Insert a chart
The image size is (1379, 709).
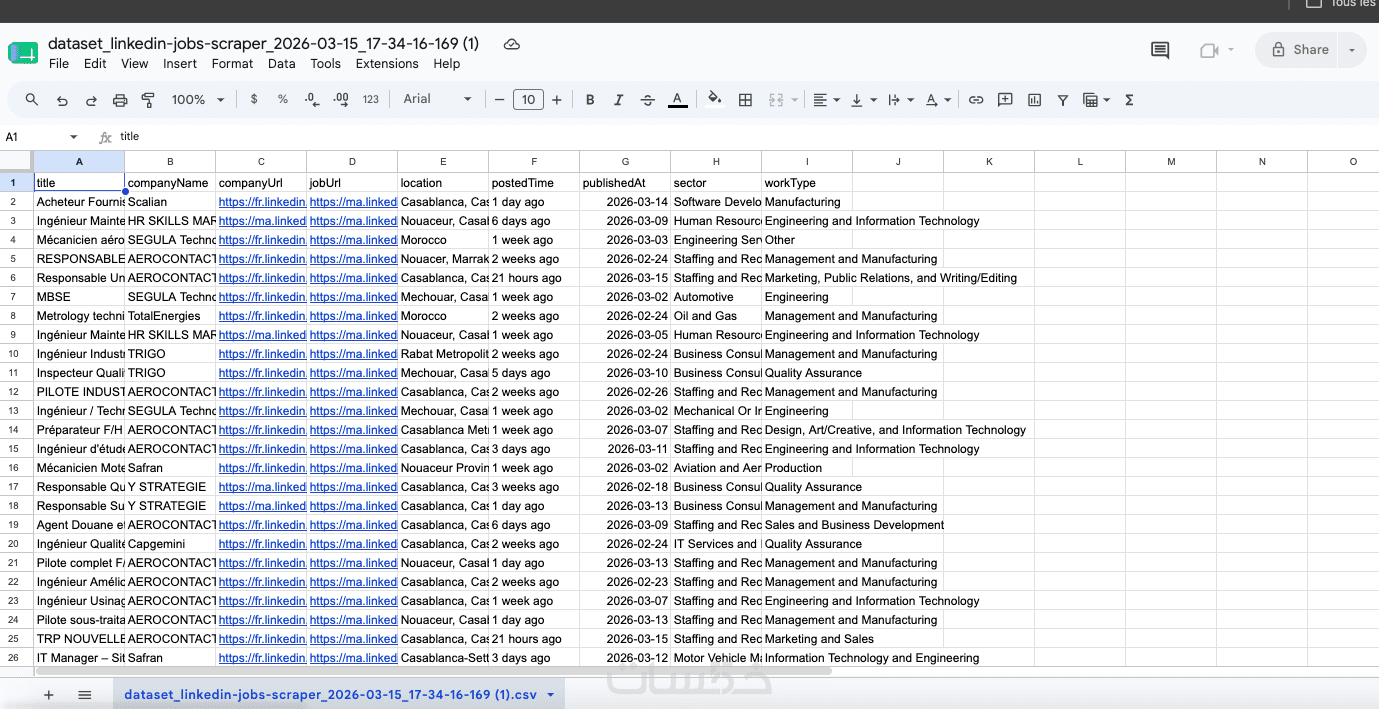tap(1034, 100)
